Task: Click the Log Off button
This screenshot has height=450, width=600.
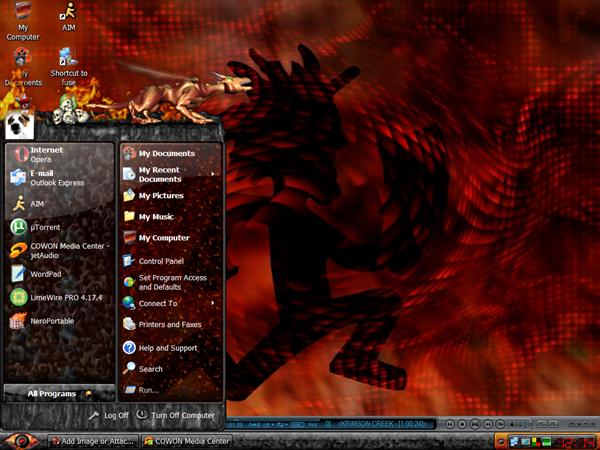Action: click(x=109, y=415)
